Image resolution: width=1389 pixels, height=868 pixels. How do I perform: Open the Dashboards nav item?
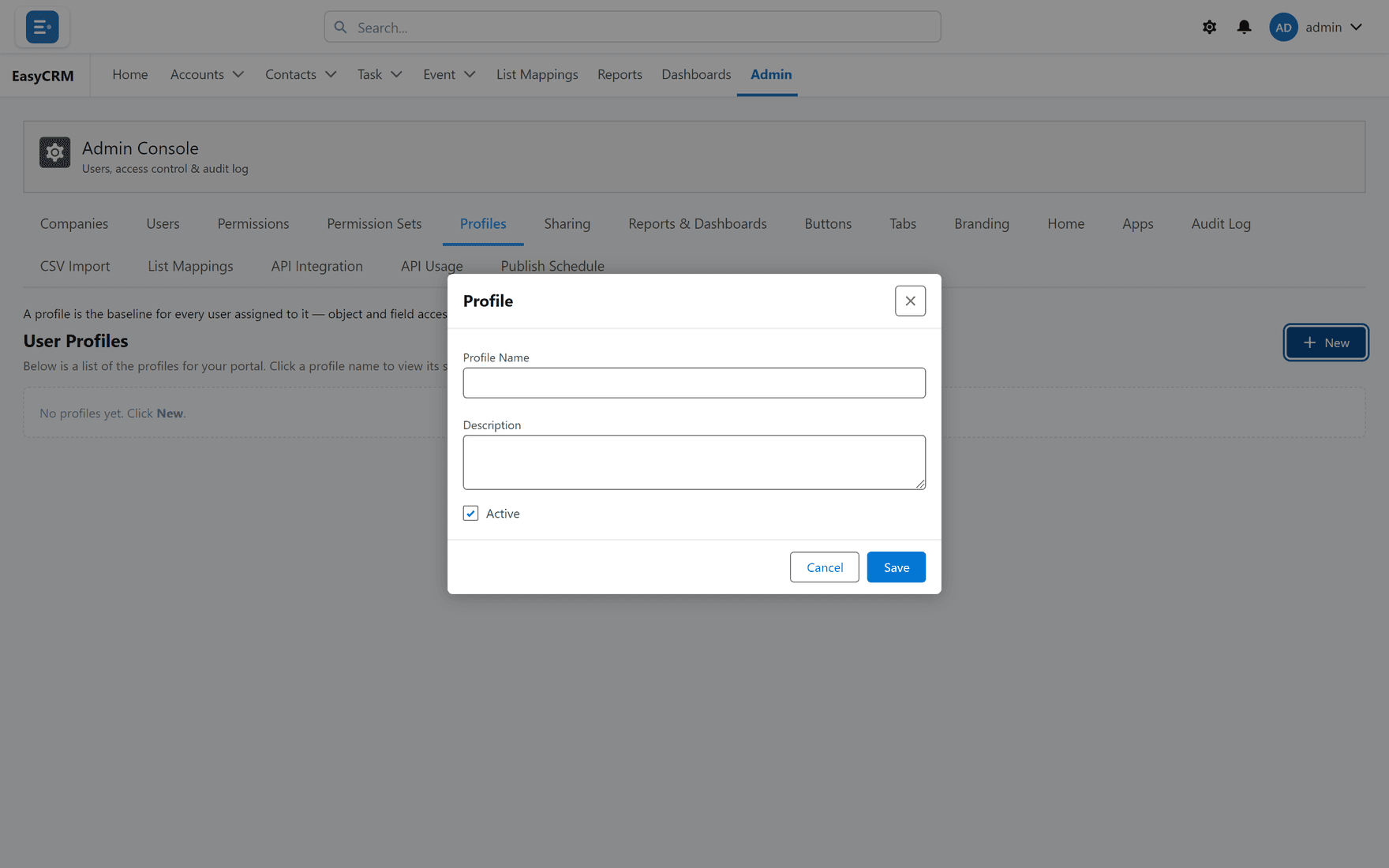[x=696, y=74]
